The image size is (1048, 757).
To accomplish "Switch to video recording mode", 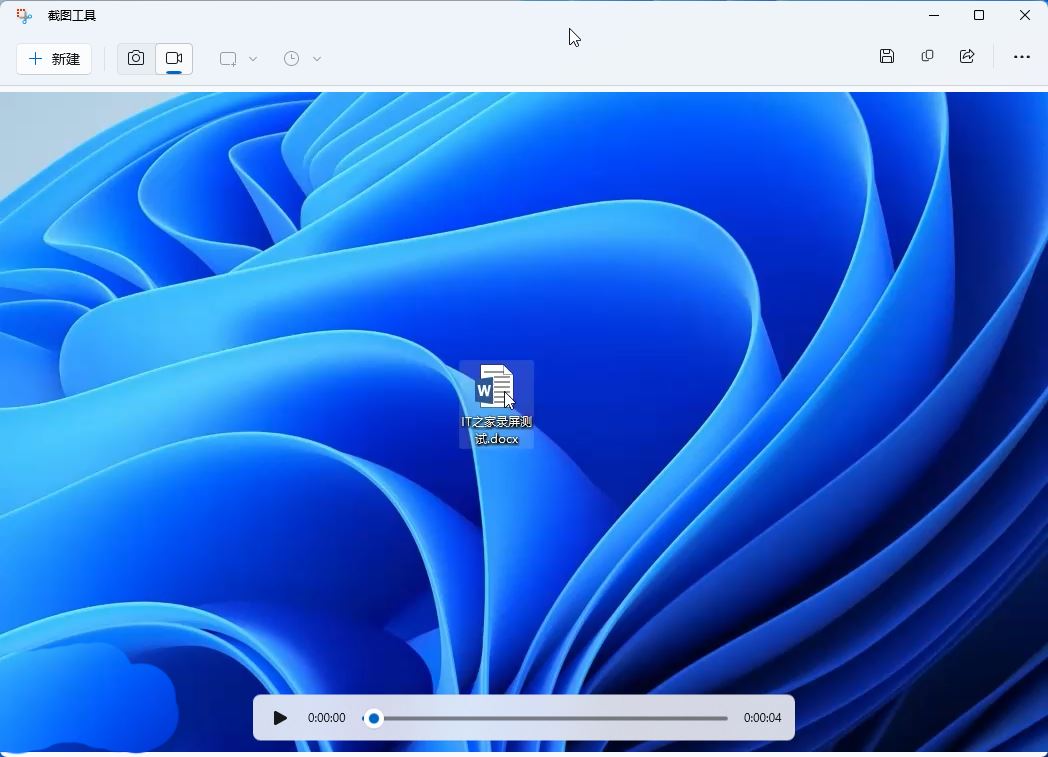I will point(174,59).
